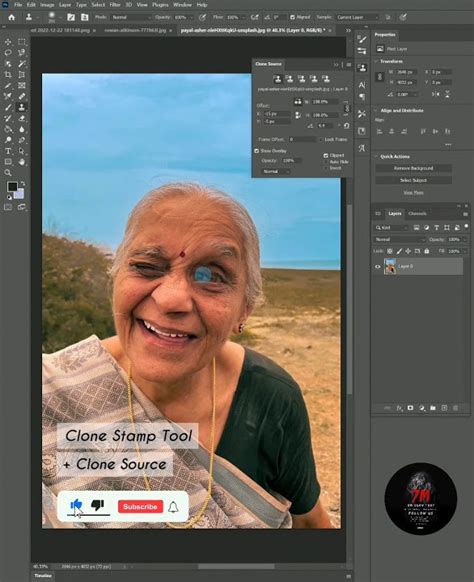
Task: Select the third clone source stamp
Action: (x=301, y=79)
